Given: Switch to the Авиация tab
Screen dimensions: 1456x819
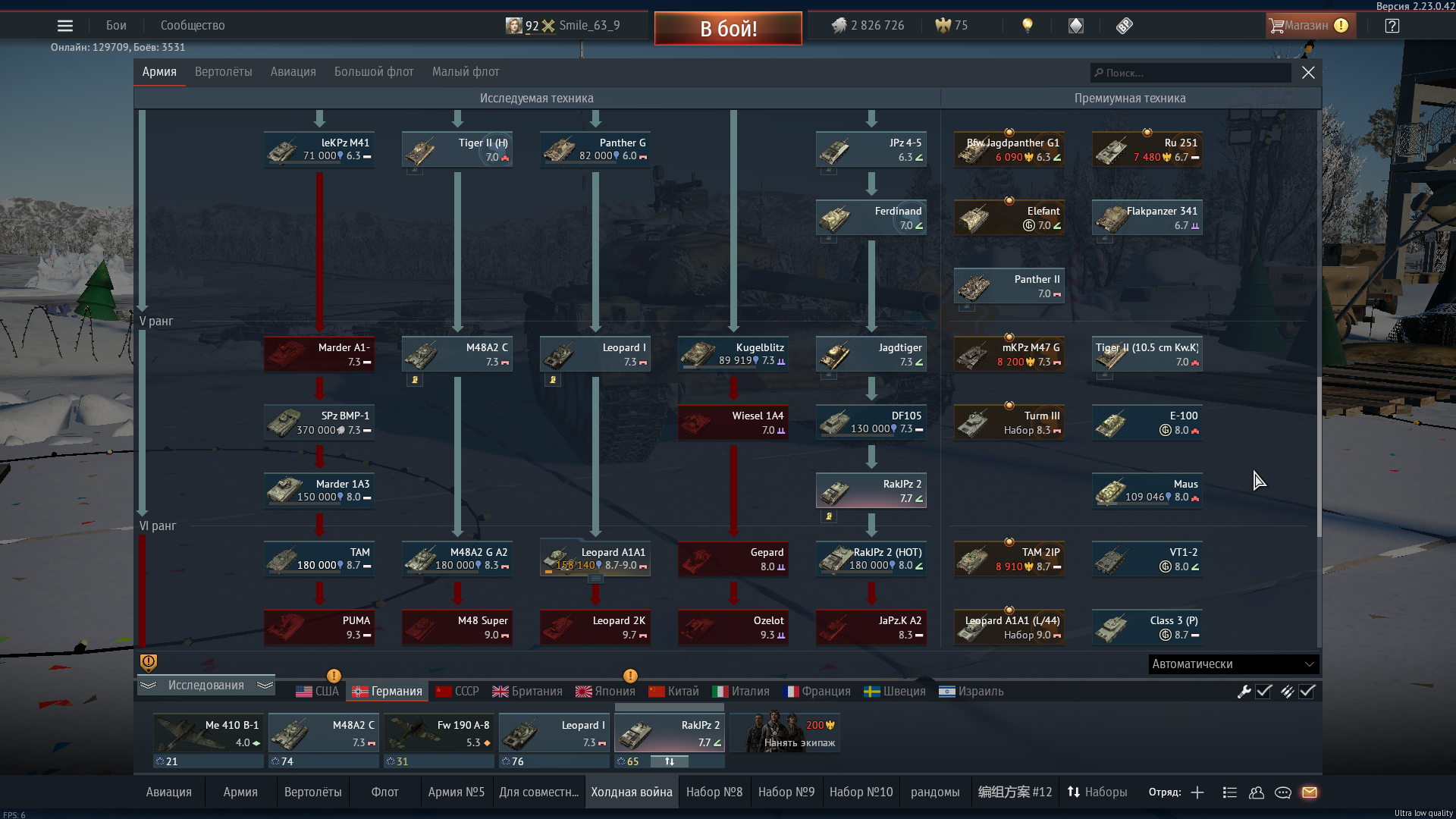Looking at the screenshot, I should pyautogui.click(x=293, y=72).
